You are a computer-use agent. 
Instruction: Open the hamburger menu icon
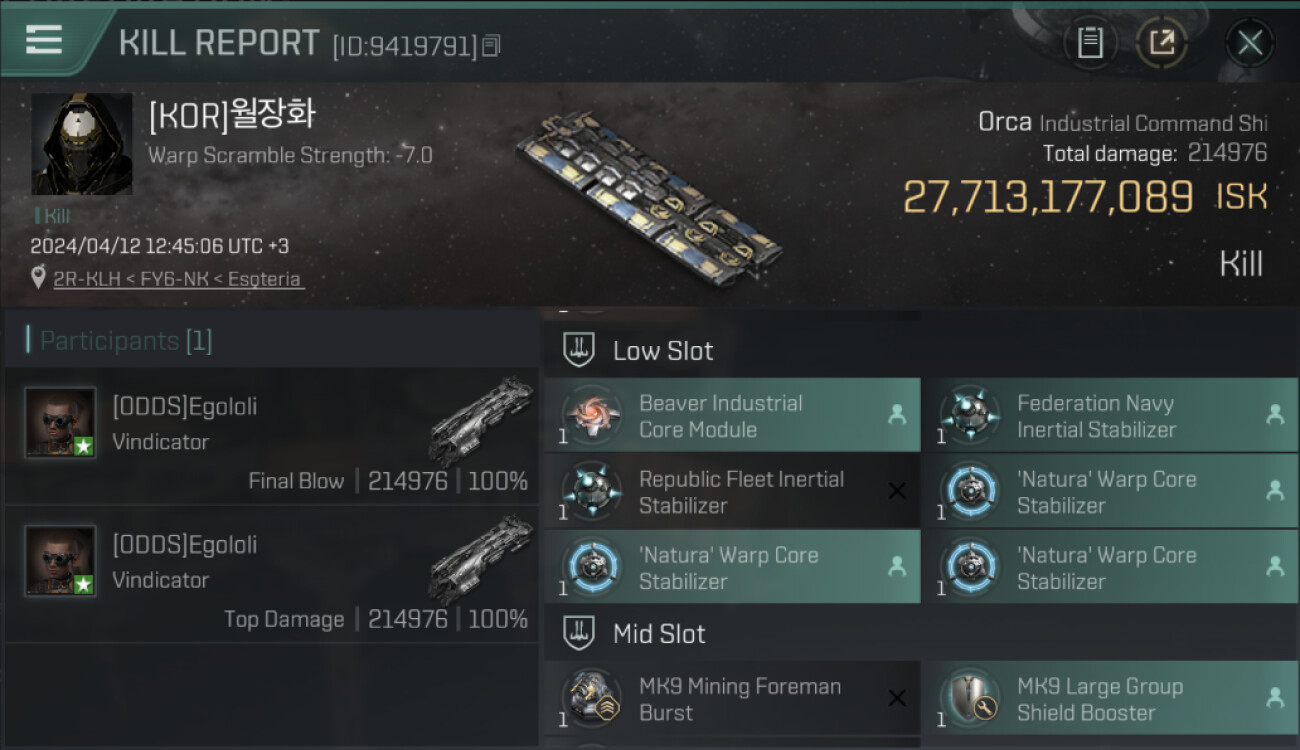pyautogui.click(x=44, y=40)
